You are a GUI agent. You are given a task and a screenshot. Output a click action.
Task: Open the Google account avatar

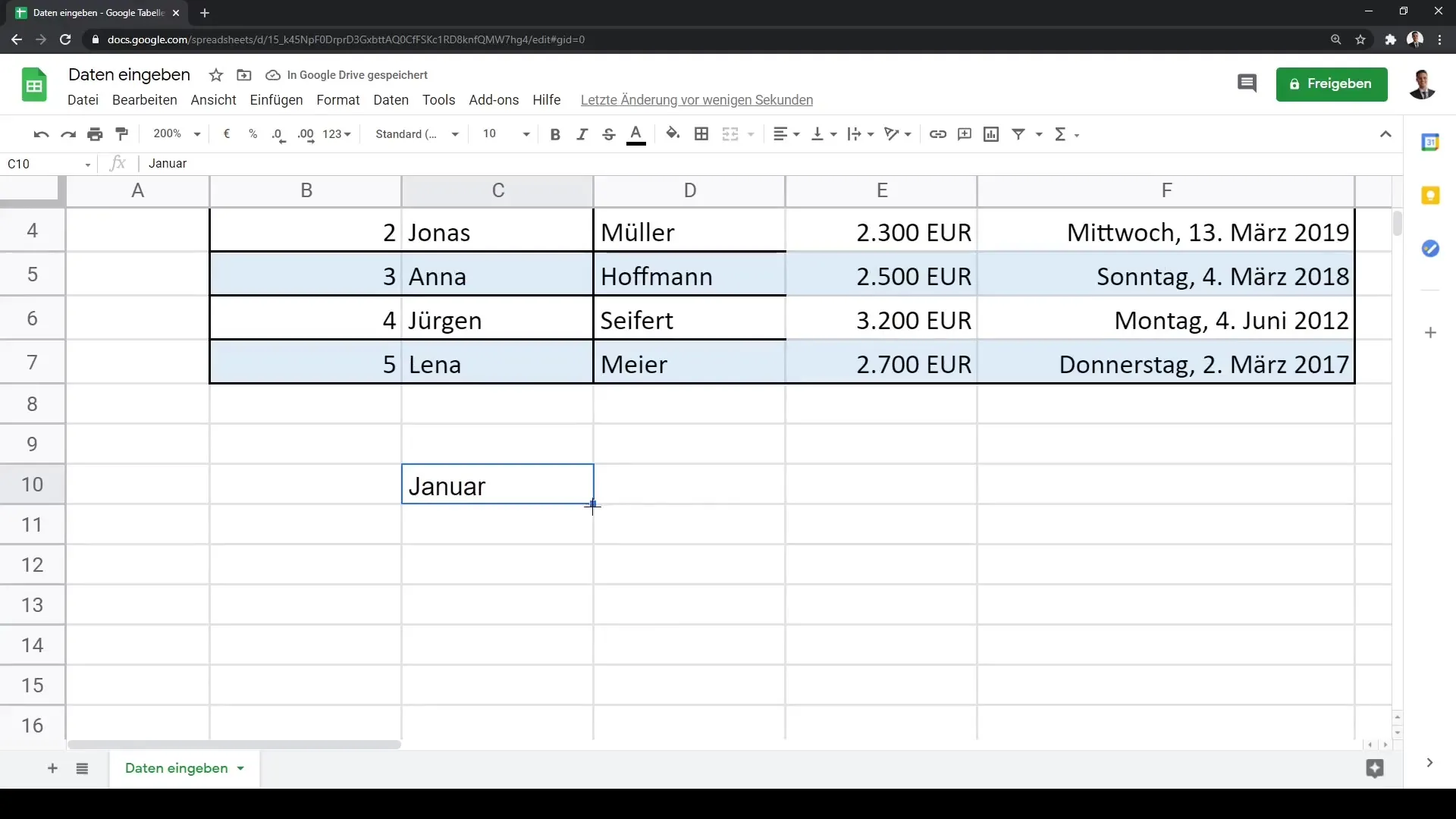(1423, 84)
